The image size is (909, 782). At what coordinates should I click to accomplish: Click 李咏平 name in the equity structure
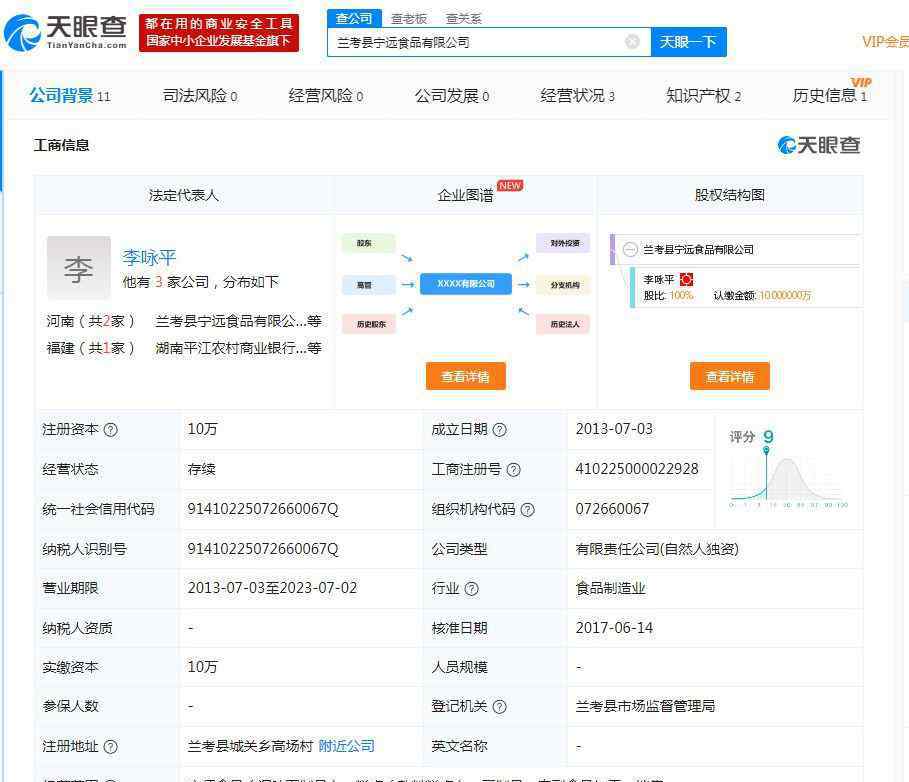click(659, 279)
